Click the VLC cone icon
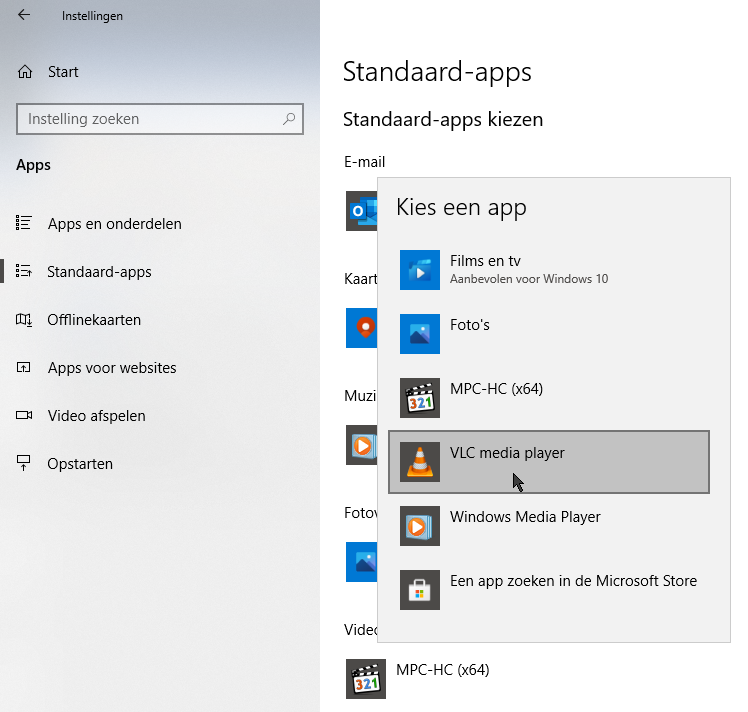 coord(420,462)
